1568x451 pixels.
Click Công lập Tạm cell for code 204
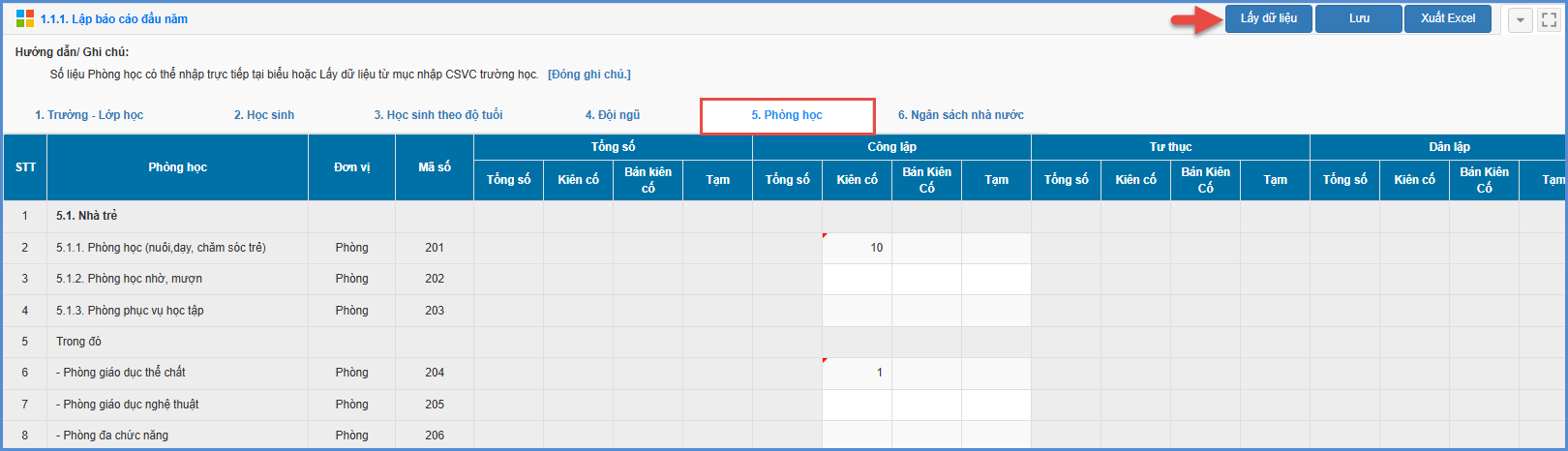coord(996,373)
